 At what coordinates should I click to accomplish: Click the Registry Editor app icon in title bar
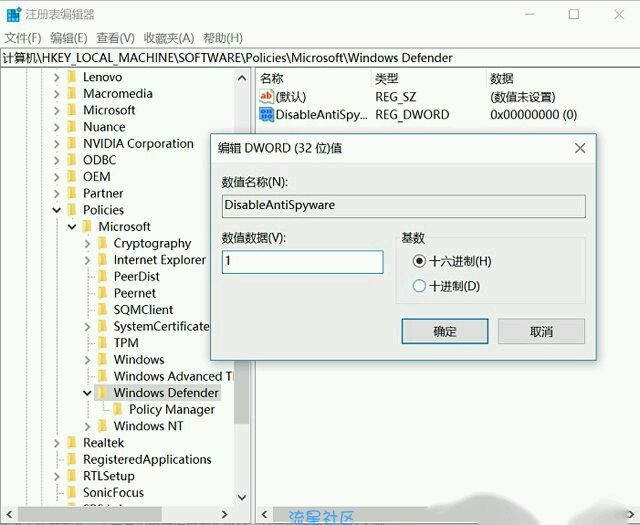coord(14,15)
